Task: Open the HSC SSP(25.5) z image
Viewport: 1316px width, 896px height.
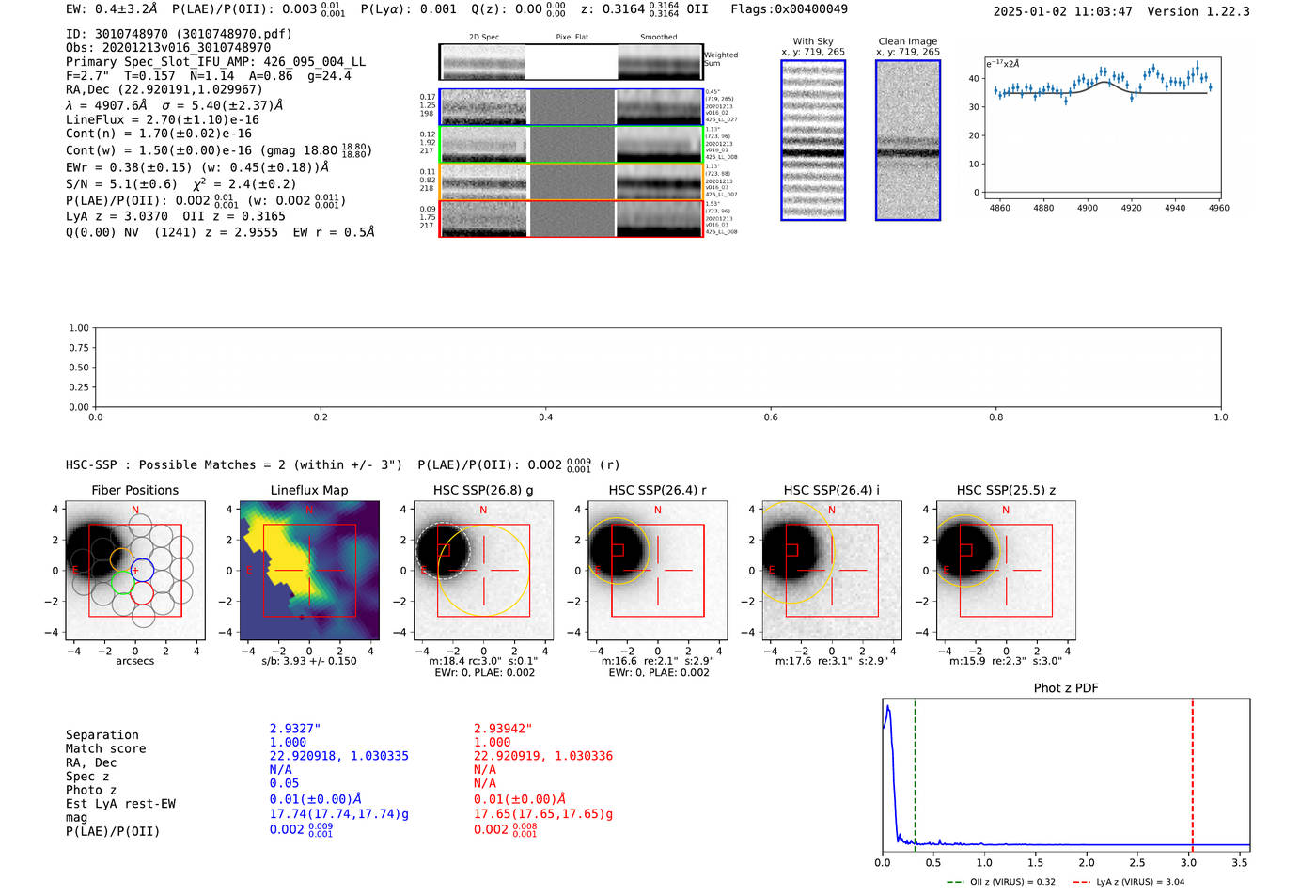Action: pos(1006,571)
